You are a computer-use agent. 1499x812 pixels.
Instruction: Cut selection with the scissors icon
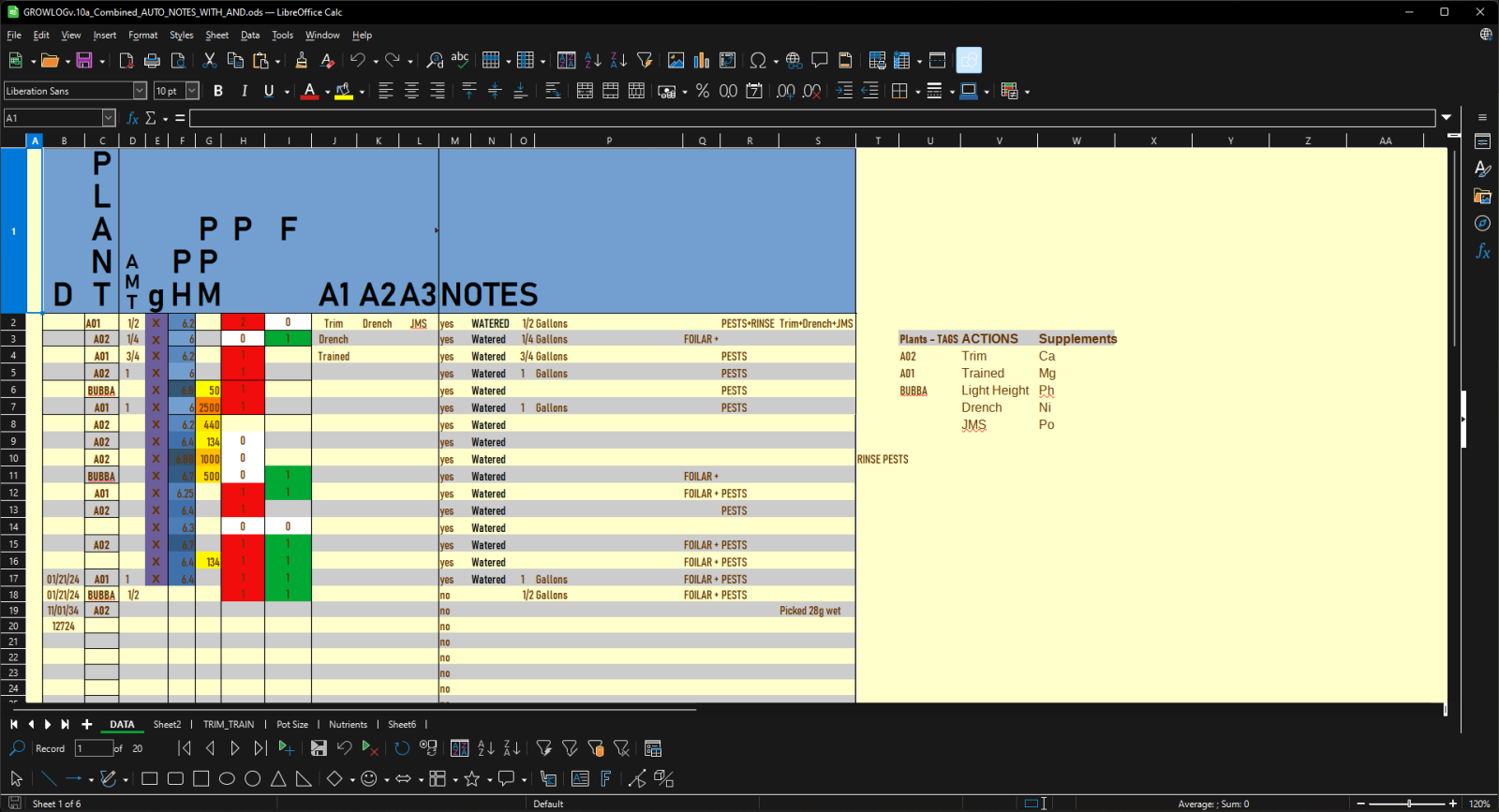(x=210, y=61)
